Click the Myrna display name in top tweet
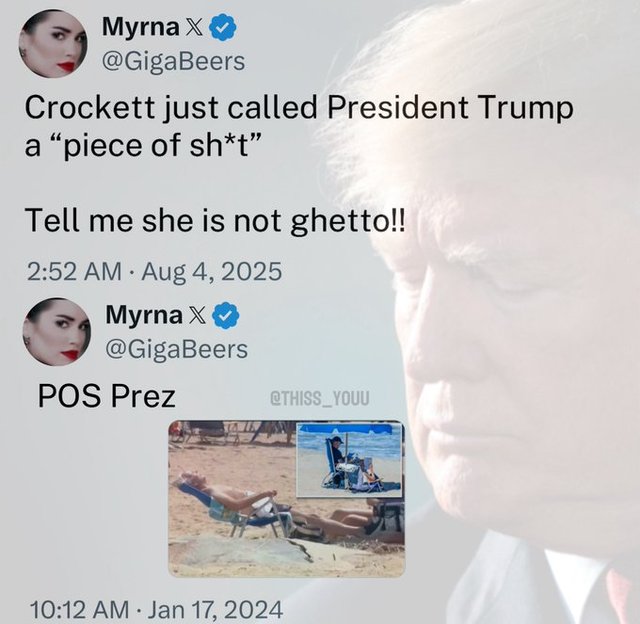Viewport: 640px width, 624px height. coord(140,28)
